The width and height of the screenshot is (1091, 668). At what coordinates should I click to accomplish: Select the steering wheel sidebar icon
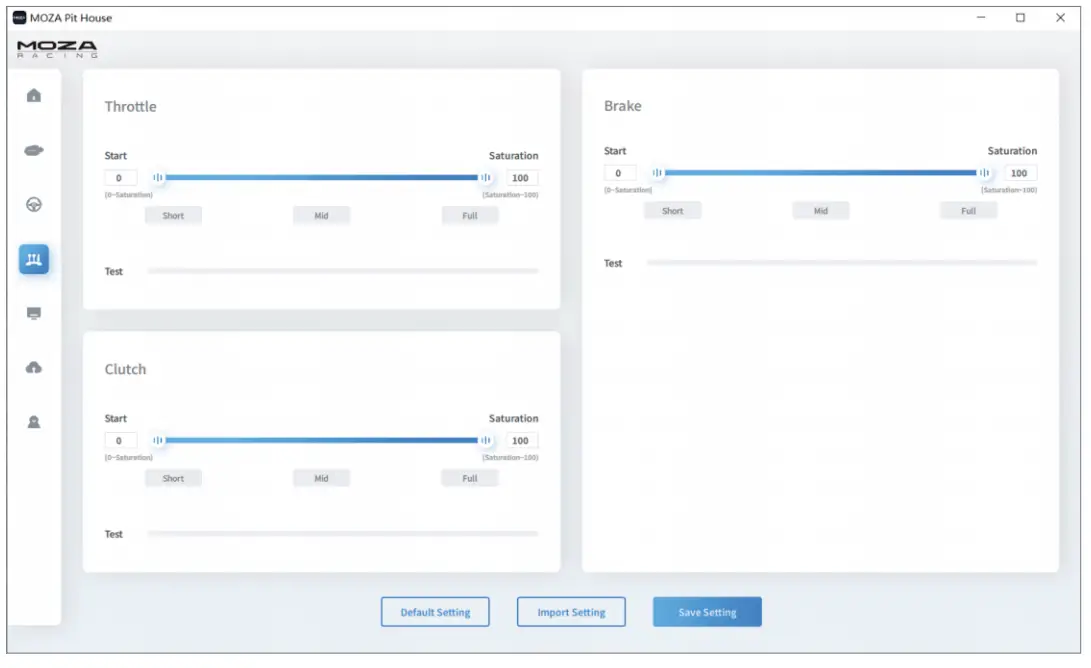coord(33,205)
